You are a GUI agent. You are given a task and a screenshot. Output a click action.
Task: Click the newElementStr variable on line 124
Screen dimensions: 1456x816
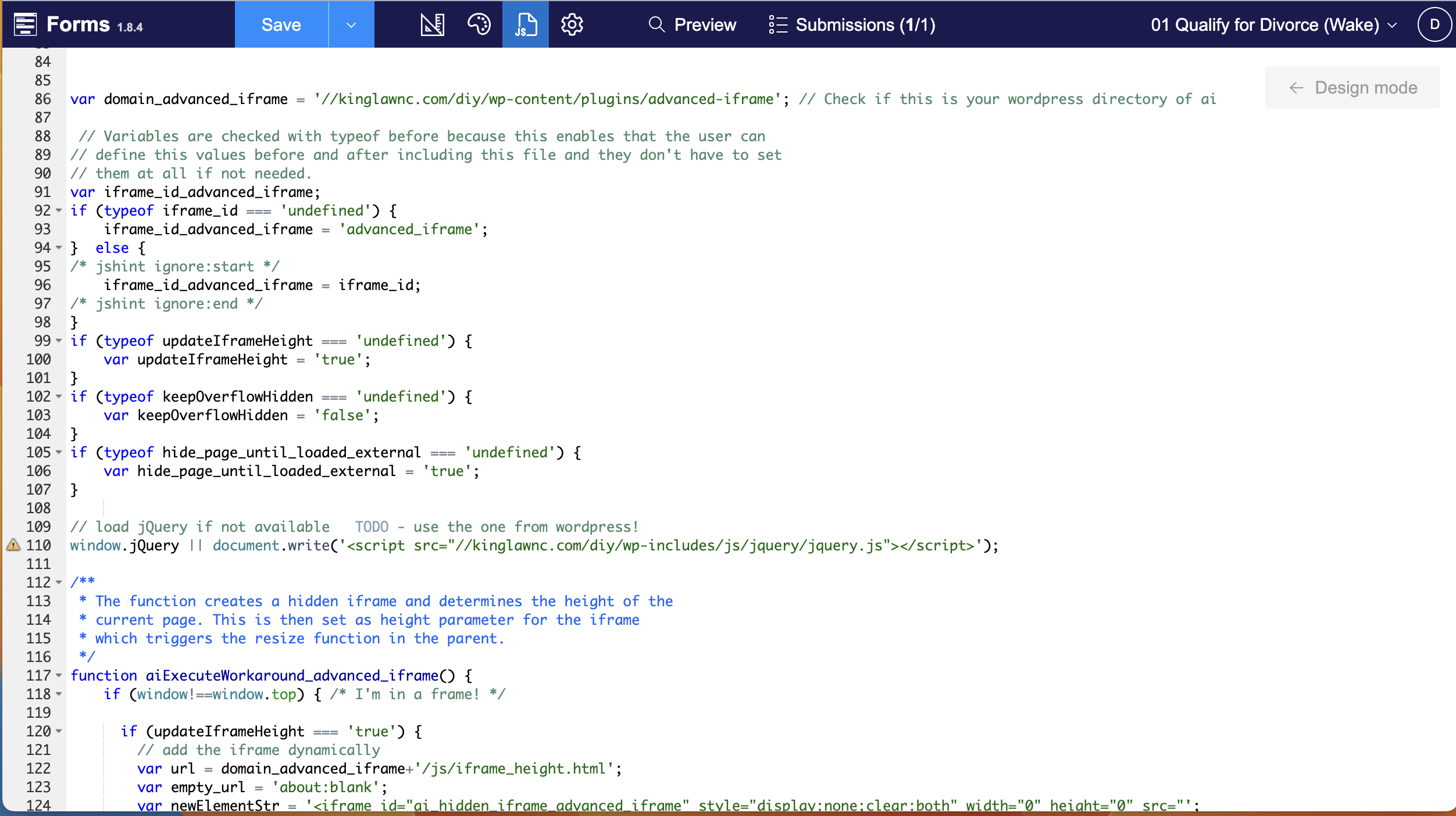point(225,806)
